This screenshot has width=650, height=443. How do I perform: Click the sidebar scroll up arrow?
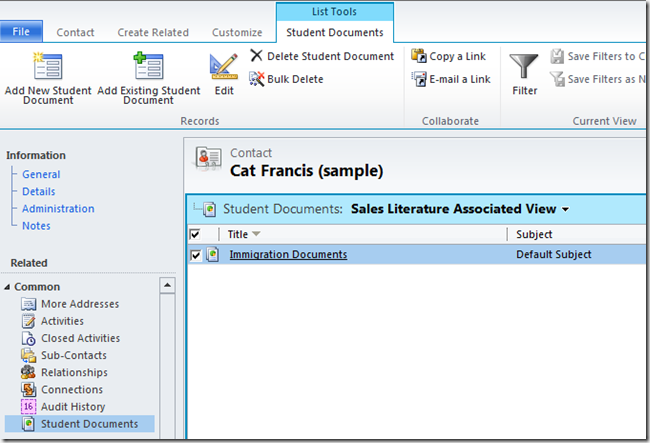click(x=167, y=285)
